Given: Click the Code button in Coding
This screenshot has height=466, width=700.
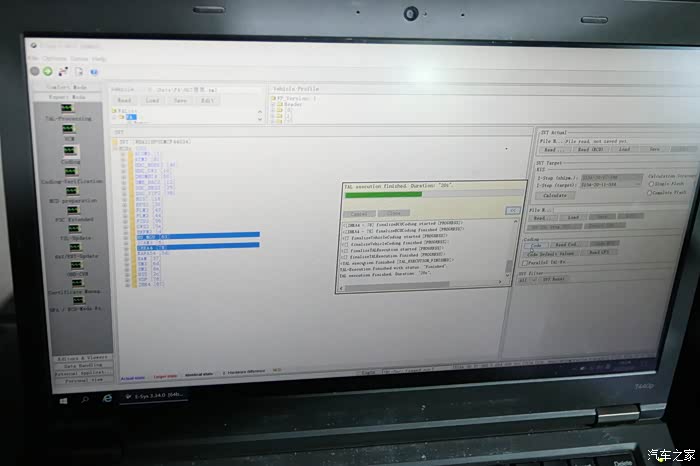Looking at the screenshot, I should coord(536,245).
